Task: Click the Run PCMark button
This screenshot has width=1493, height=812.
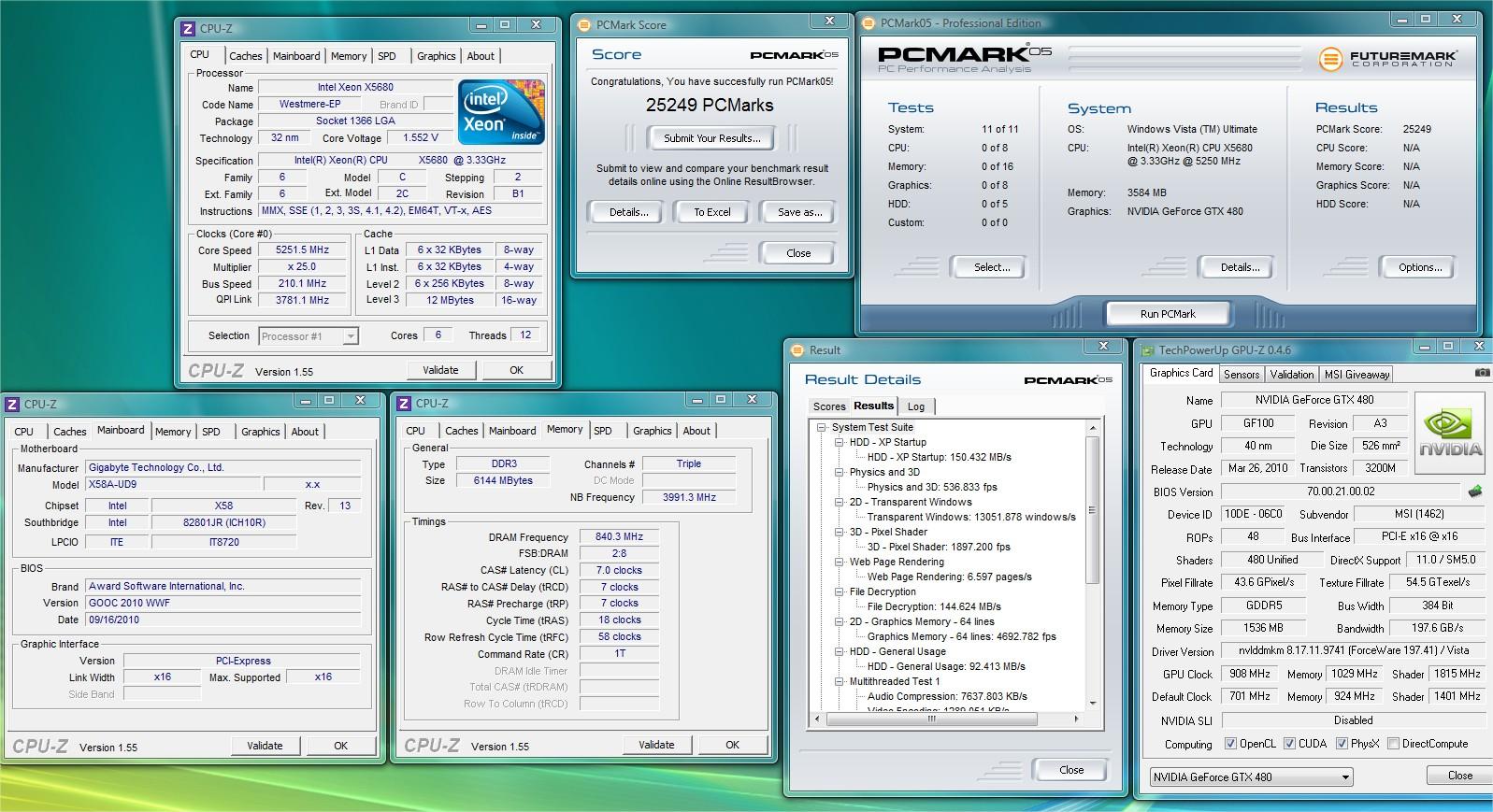Action: [1168, 314]
